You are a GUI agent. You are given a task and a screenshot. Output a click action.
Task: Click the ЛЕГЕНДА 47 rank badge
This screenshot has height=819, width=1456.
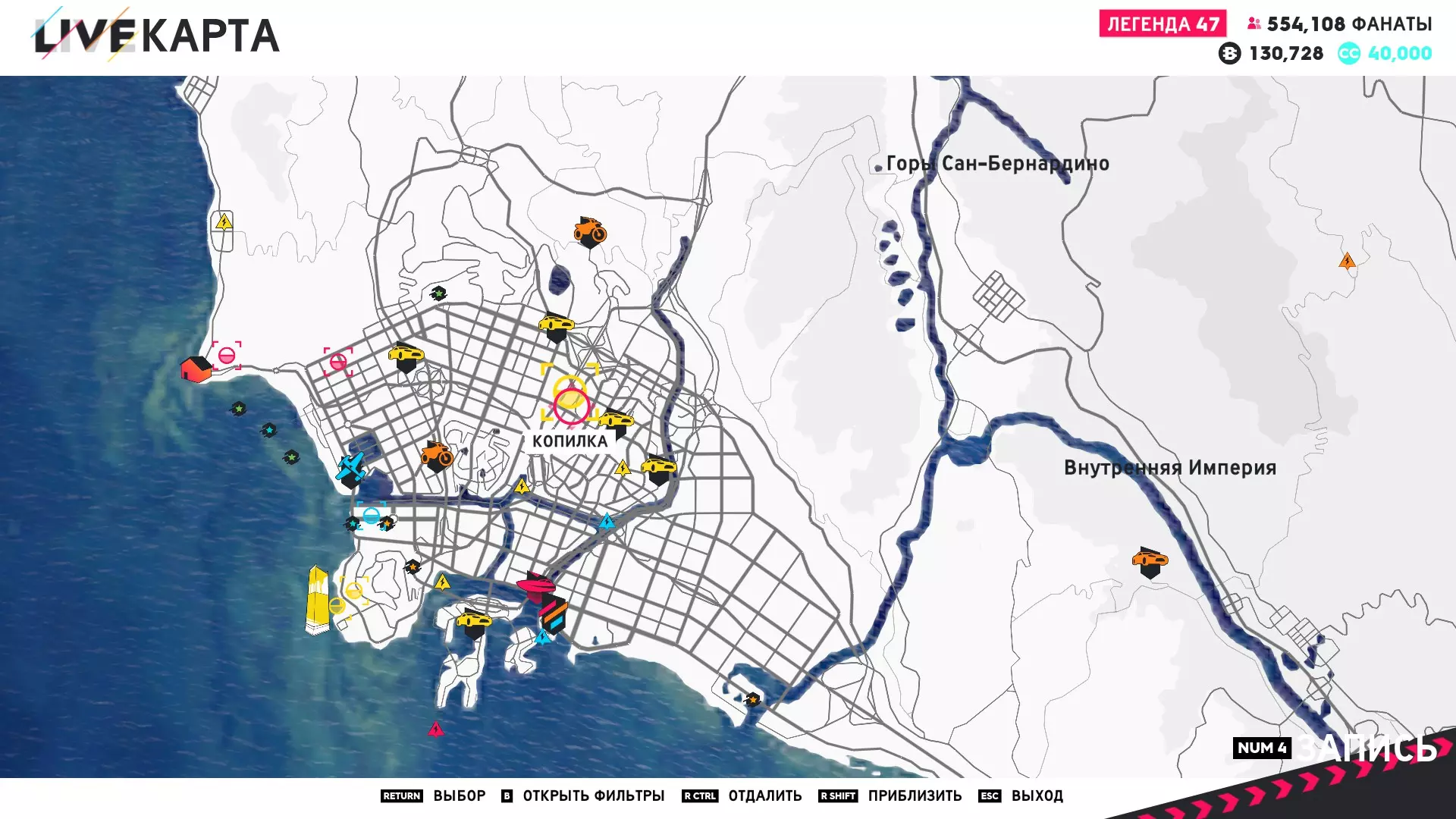tap(1163, 24)
